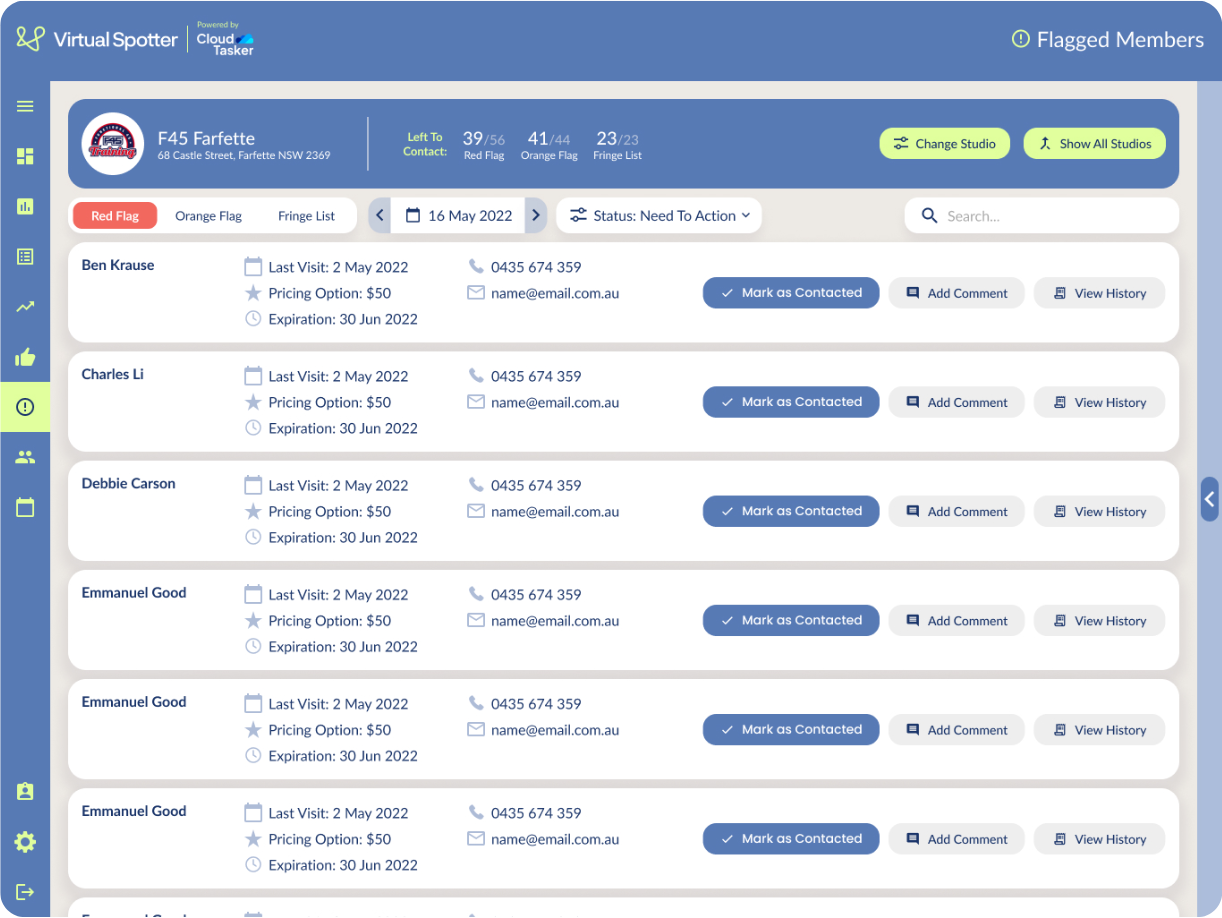Screen dimensions: 1222x918
Task: Switch to the Fringe List tab
Action: (306, 216)
